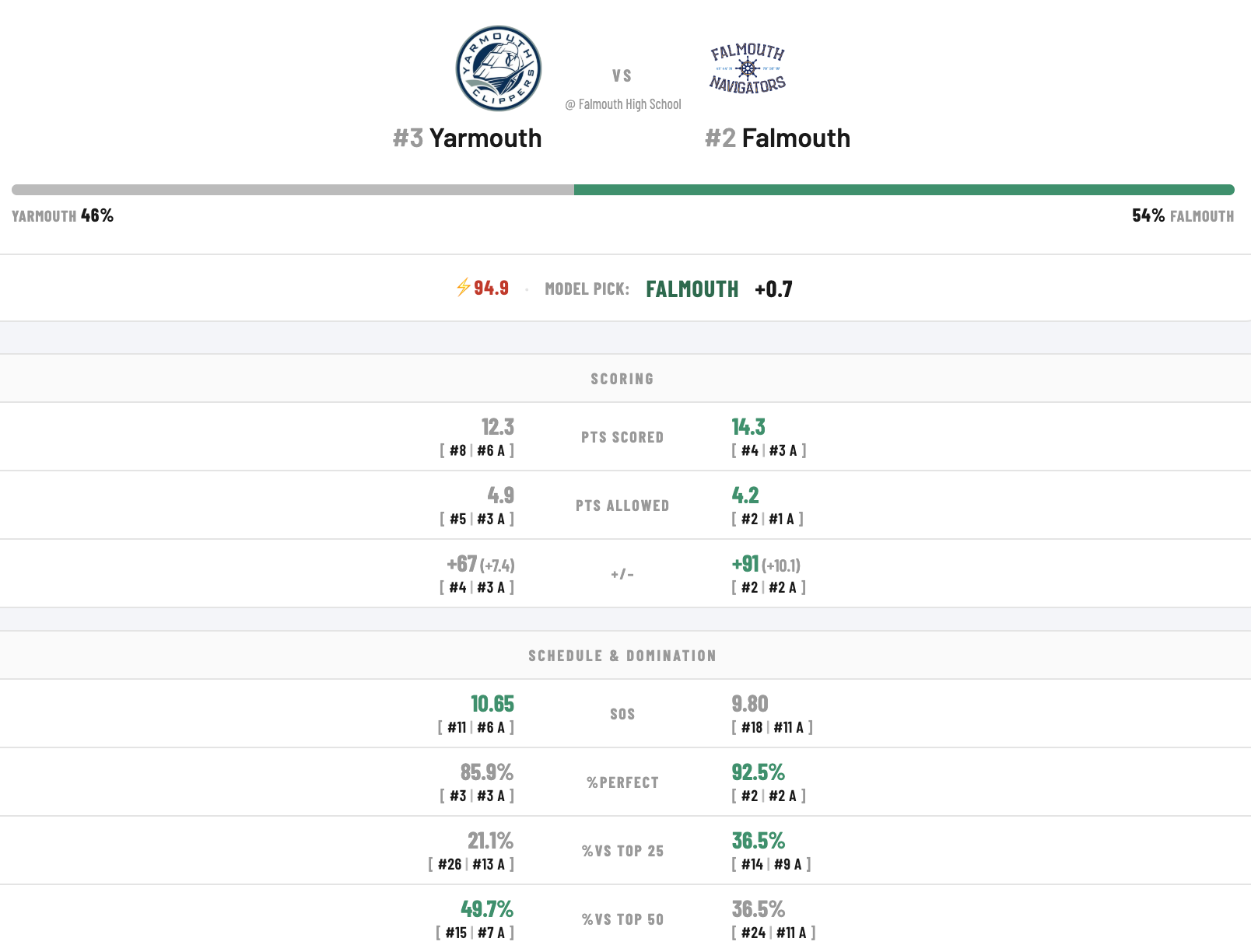This screenshot has height=952, width=1251.
Task: Click the Yarmouth 46% win probability label
Action: pyautogui.click(x=63, y=215)
